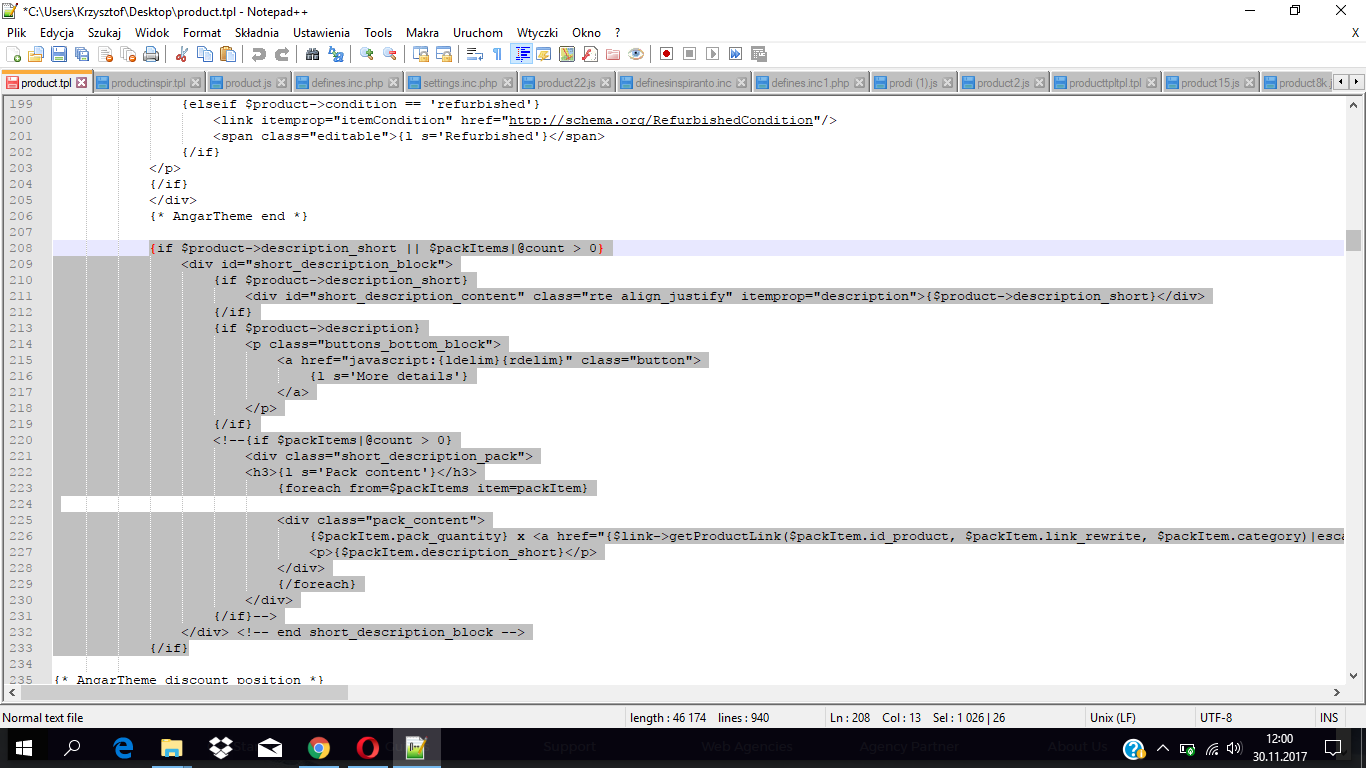Close the product2.js tab
Screen dimensions: 1366x768
tap(1039, 83)
